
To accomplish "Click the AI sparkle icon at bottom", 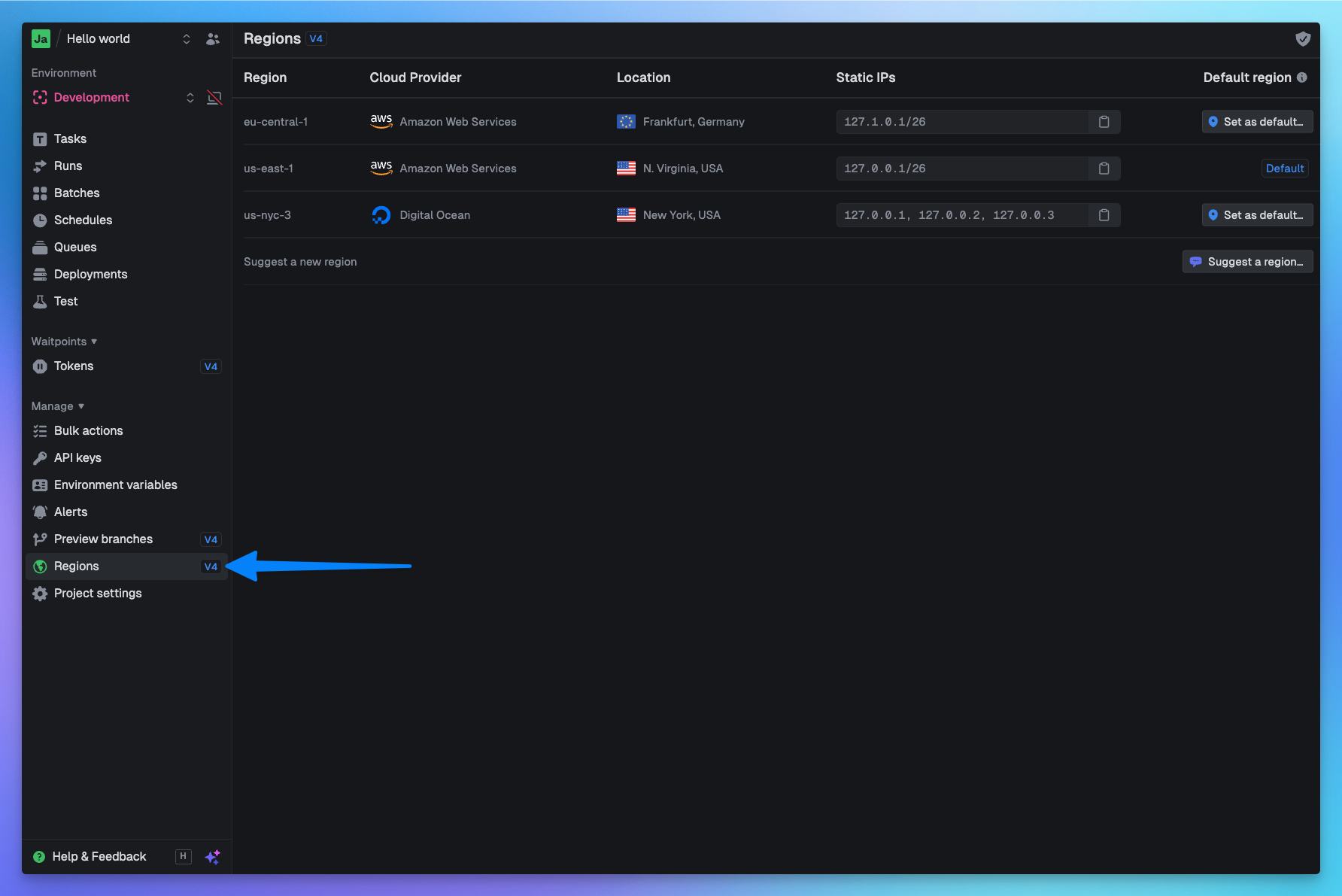I will (213, 857).
